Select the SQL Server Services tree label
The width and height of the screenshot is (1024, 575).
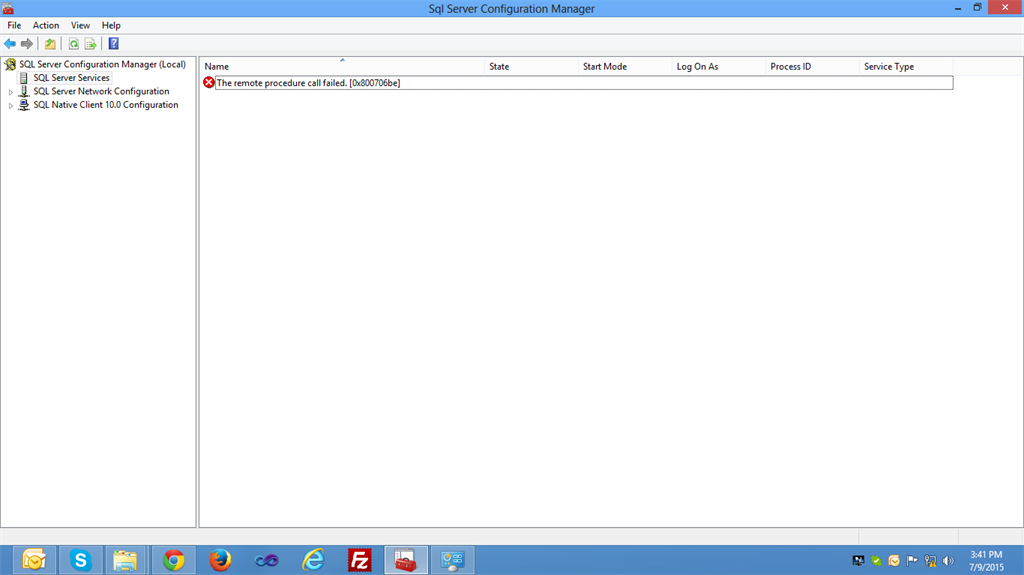pos(71,78)
